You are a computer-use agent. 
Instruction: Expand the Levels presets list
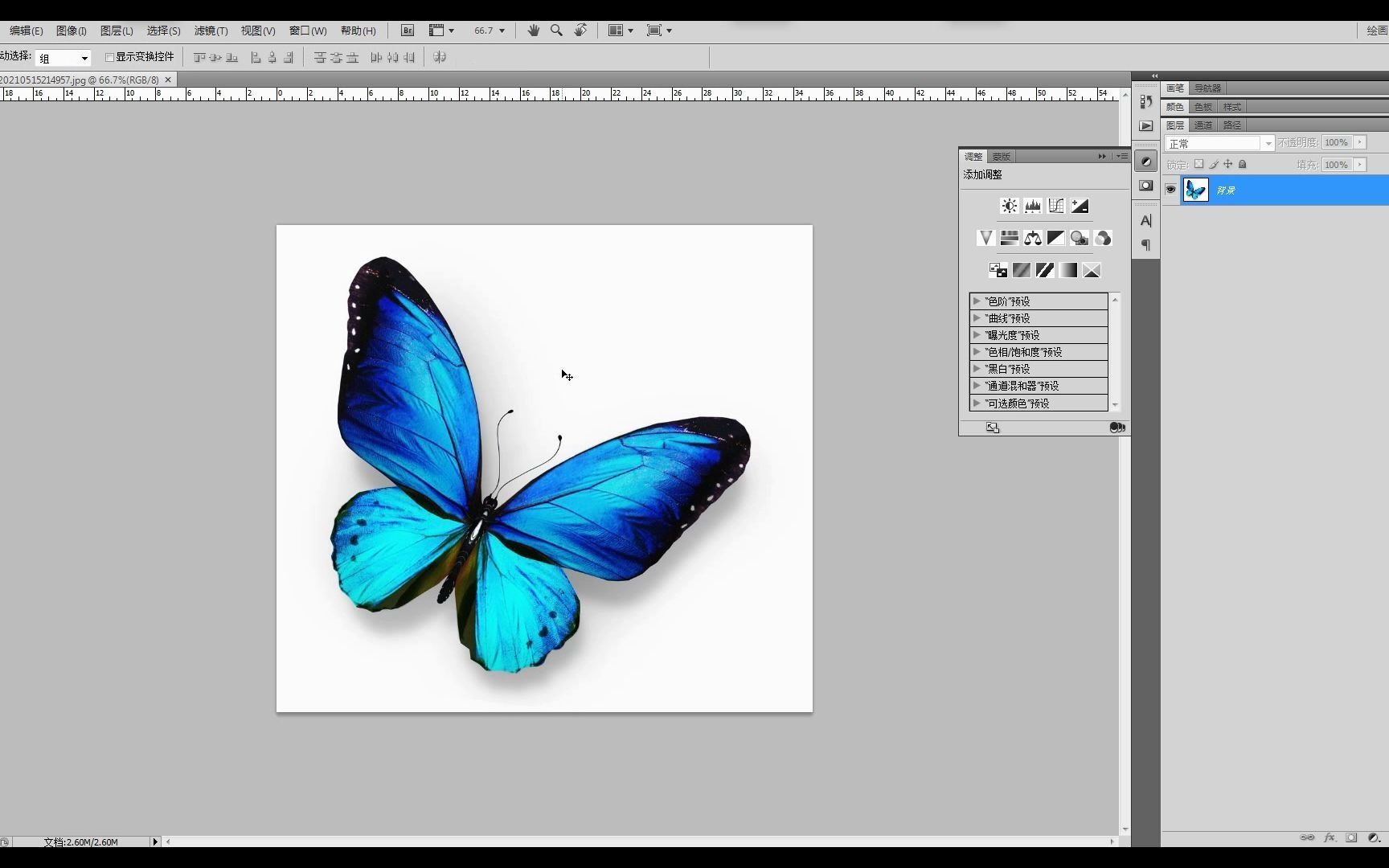pos(977,301)
